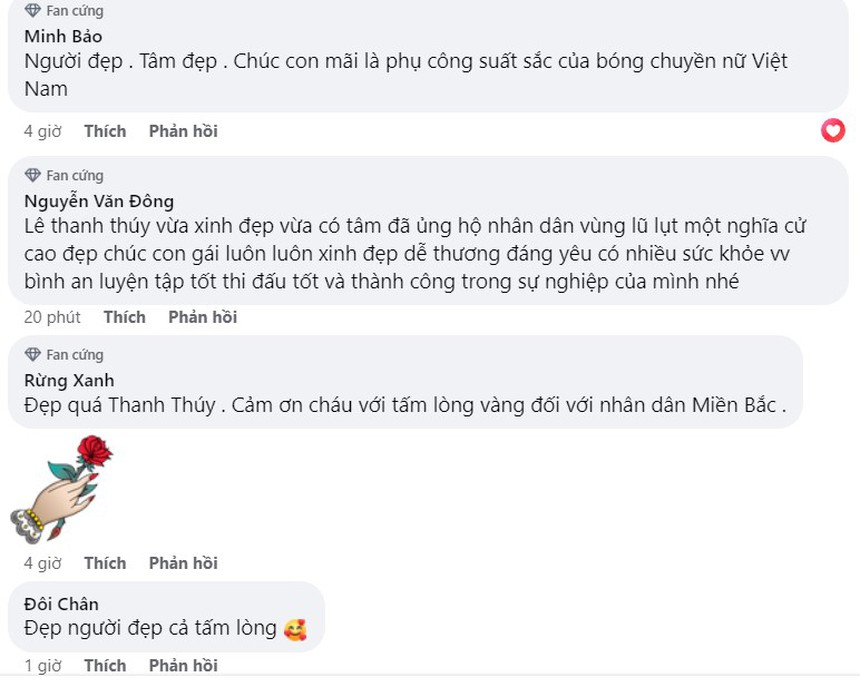This screenshot has width=860, height=687.
Task: Click Thích under Rừng Xanh's sticker
Action: [x=105, y=563]
